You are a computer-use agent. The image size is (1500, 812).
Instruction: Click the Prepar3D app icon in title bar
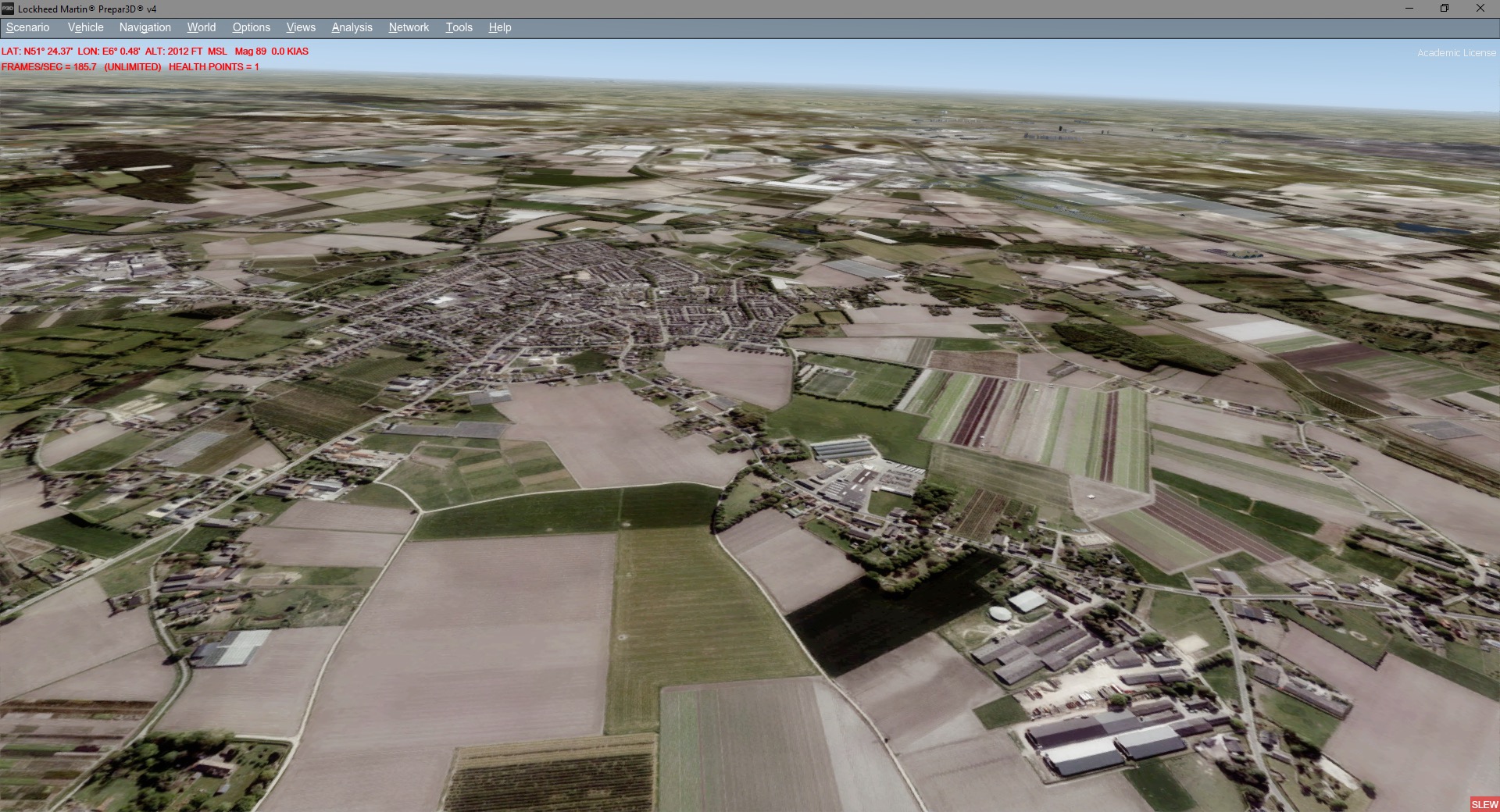tap(8, 9)
